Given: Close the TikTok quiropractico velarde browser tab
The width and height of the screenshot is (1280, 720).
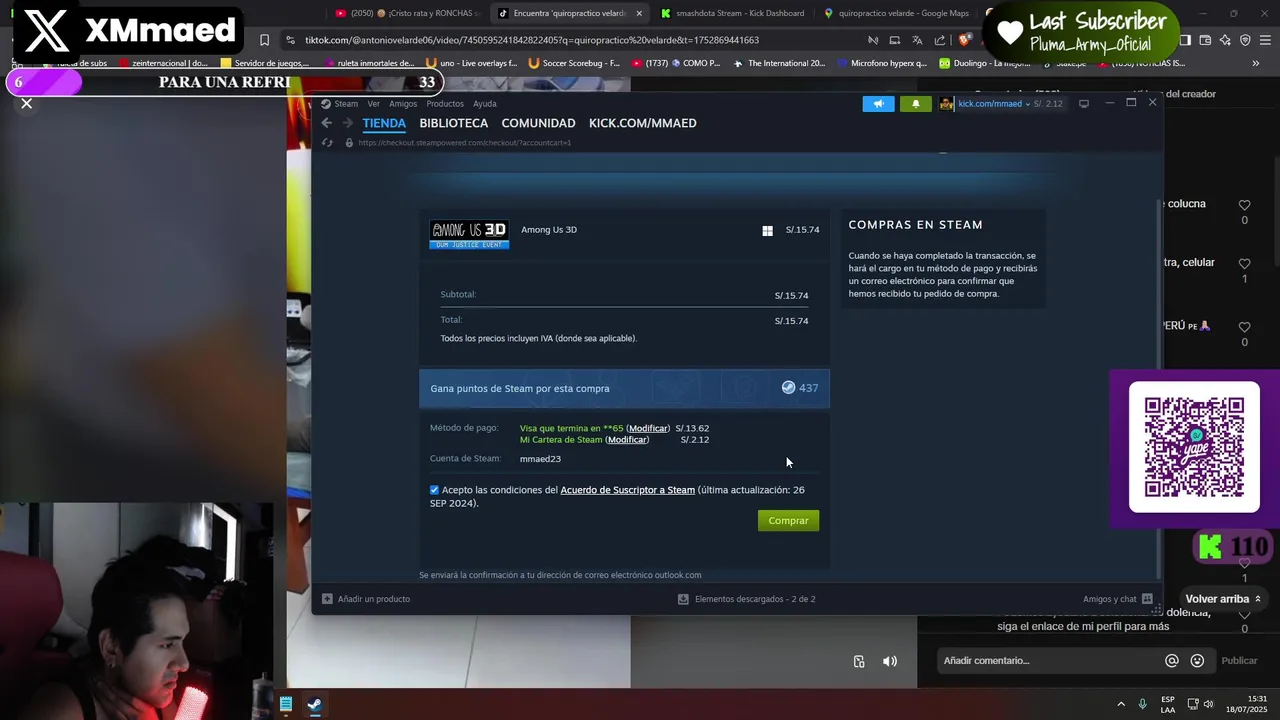Looking at the screenshot, I should [x=638, y=13].
